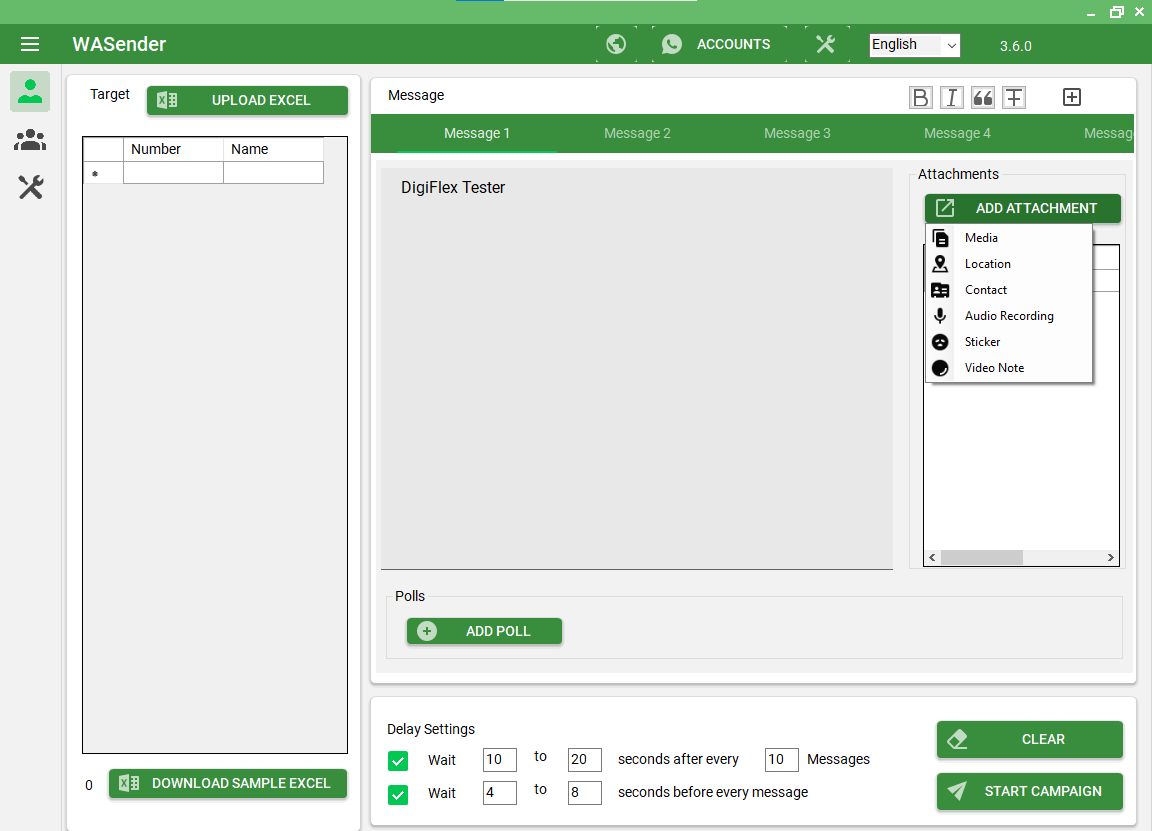1152x831 pixels.
Task: Choose Contact from the attachment menu
Action: pyautogui.click(x=1009, y=290)
